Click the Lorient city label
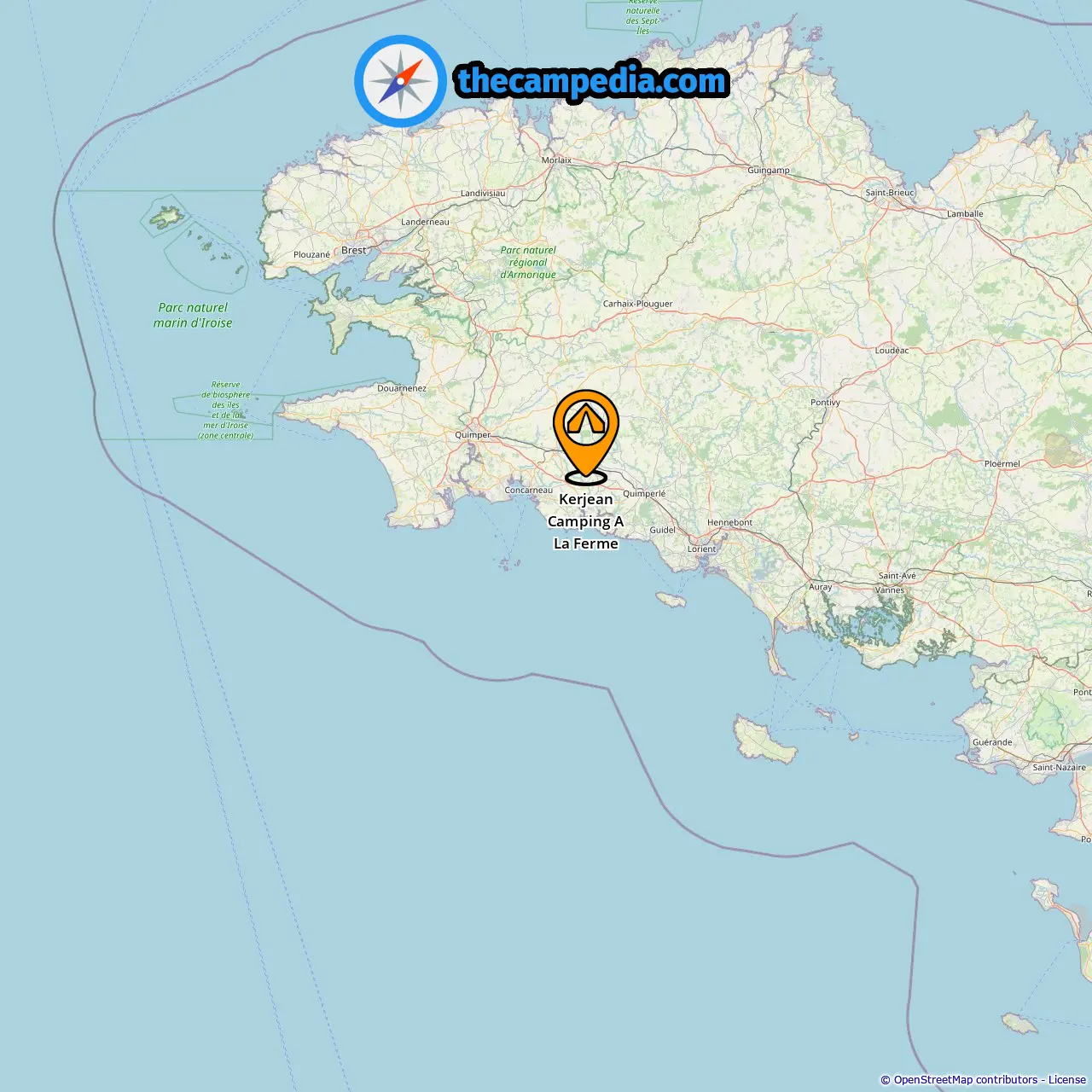The height and width of the screenshot is (1092, 1092). click(702, 549)
